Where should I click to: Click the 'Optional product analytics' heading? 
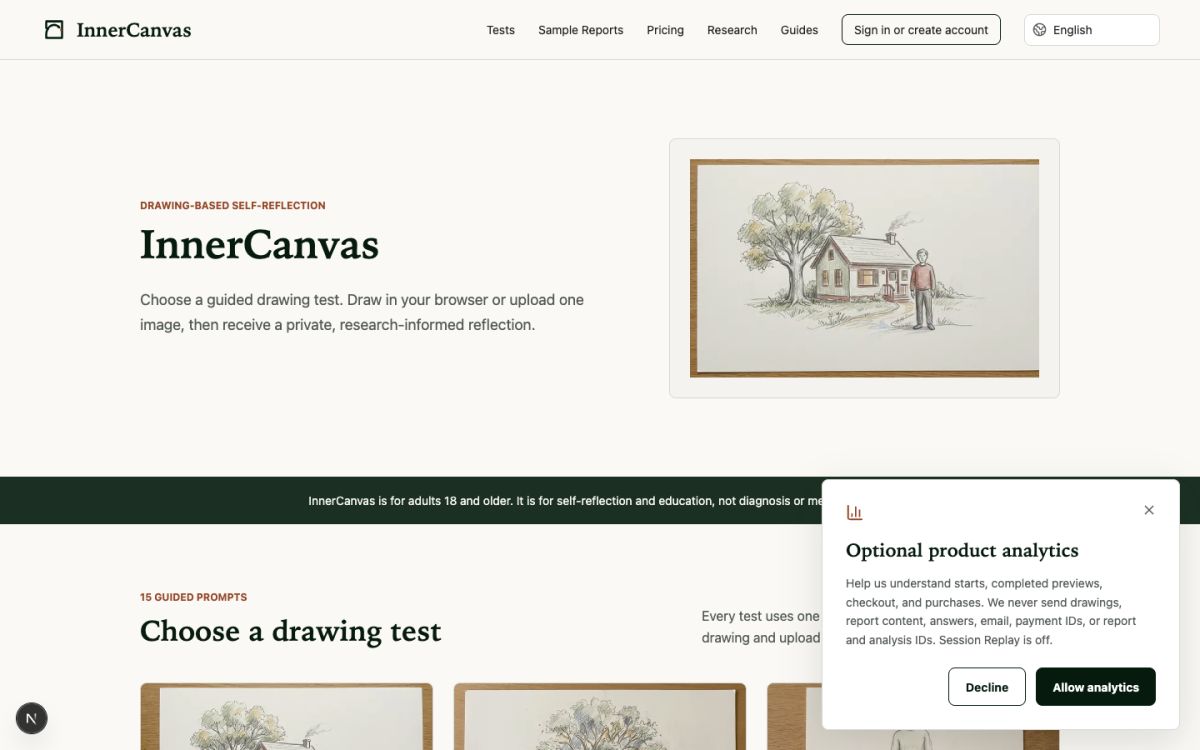[x=962, y=551]
